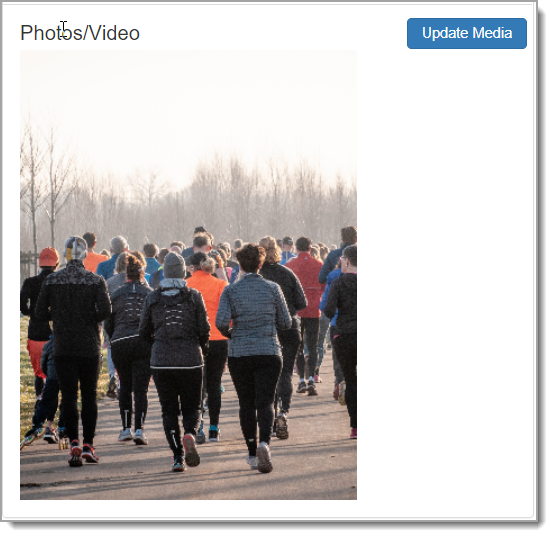Screen dimensions: 553x537
Task: Click the word Video in the heading
Action: pos(113,33)
